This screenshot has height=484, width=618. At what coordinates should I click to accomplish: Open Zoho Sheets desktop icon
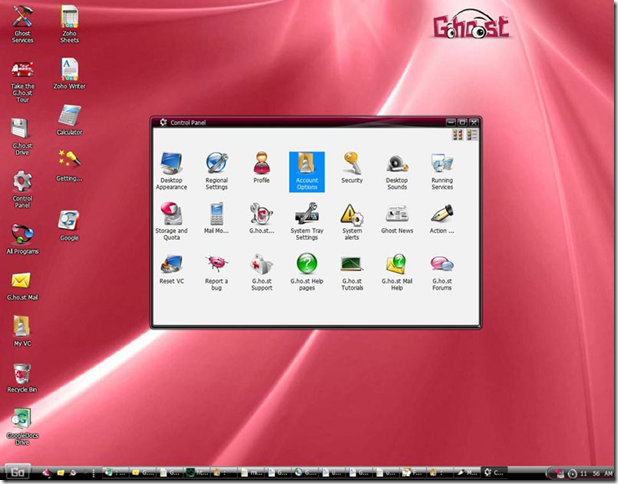(x=69, y=24)
